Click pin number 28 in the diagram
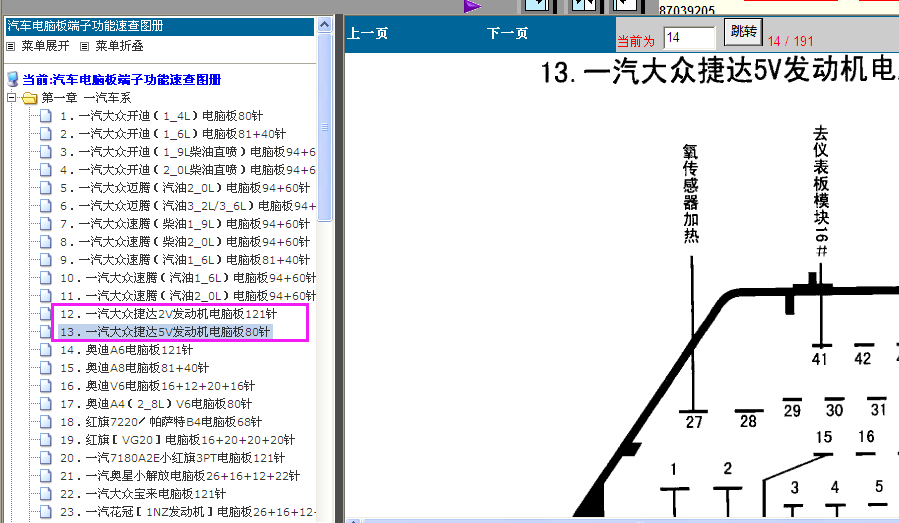899x523 pixels. click(748, 421)
